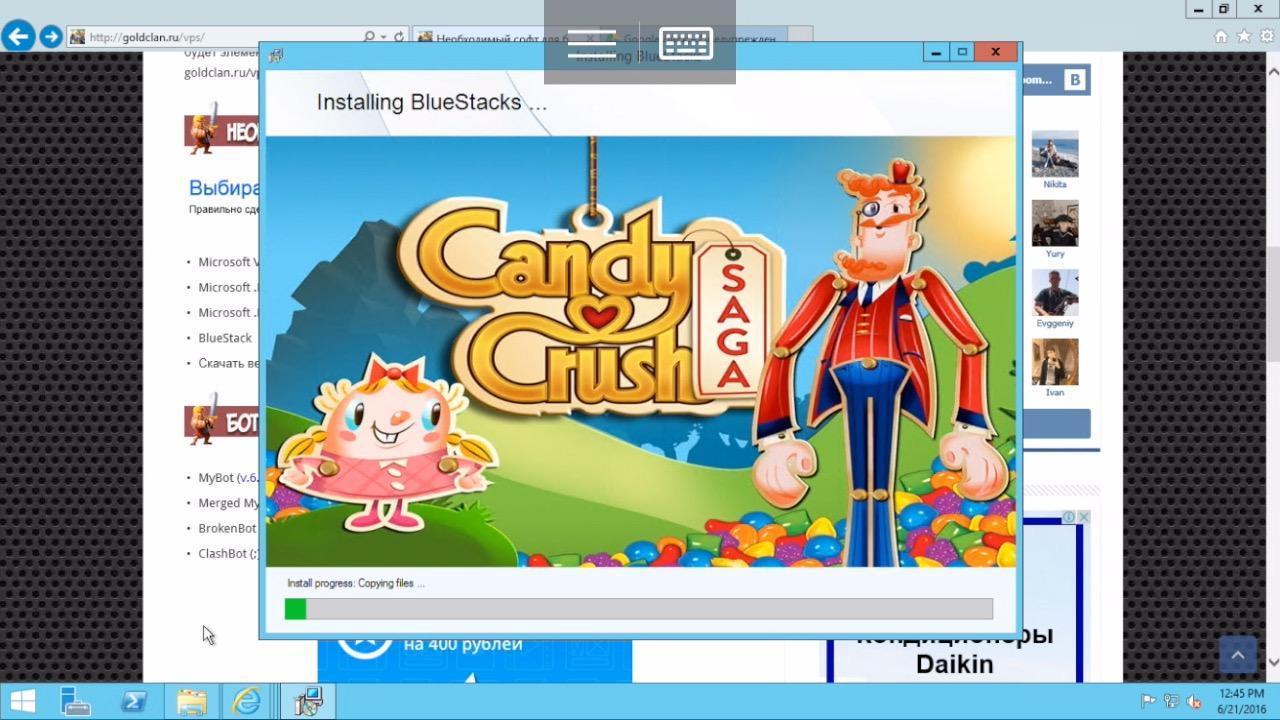Close the BlueStacks installer window

[x=996, y=52]
